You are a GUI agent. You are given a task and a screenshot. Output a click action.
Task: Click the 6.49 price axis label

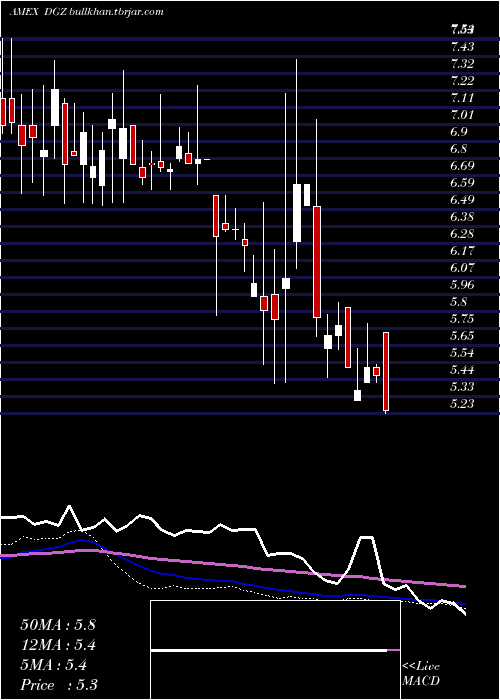[462, 200]
